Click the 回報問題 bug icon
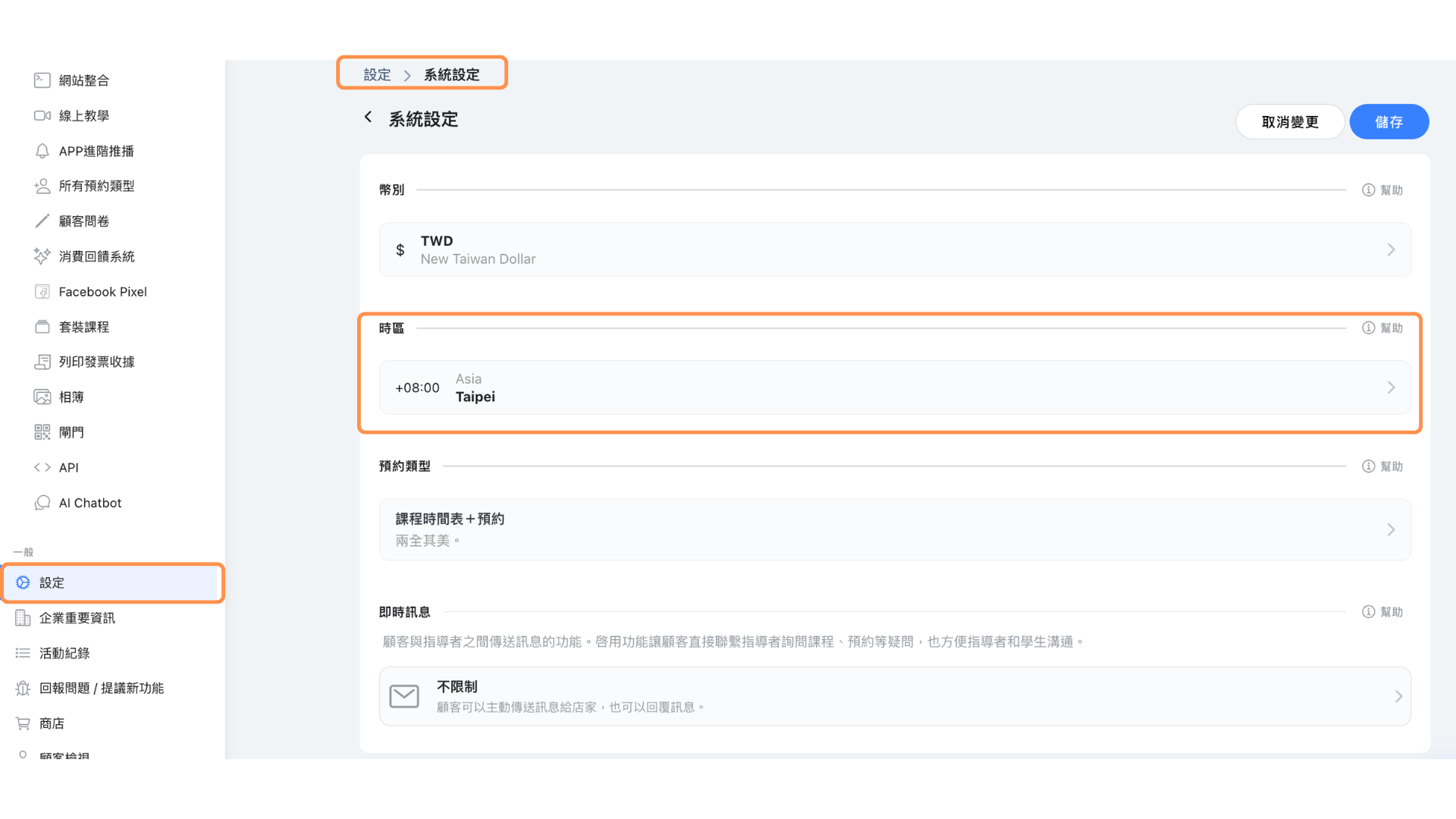The height and width of the screenshot is (819, 1456). click(23, 688)
